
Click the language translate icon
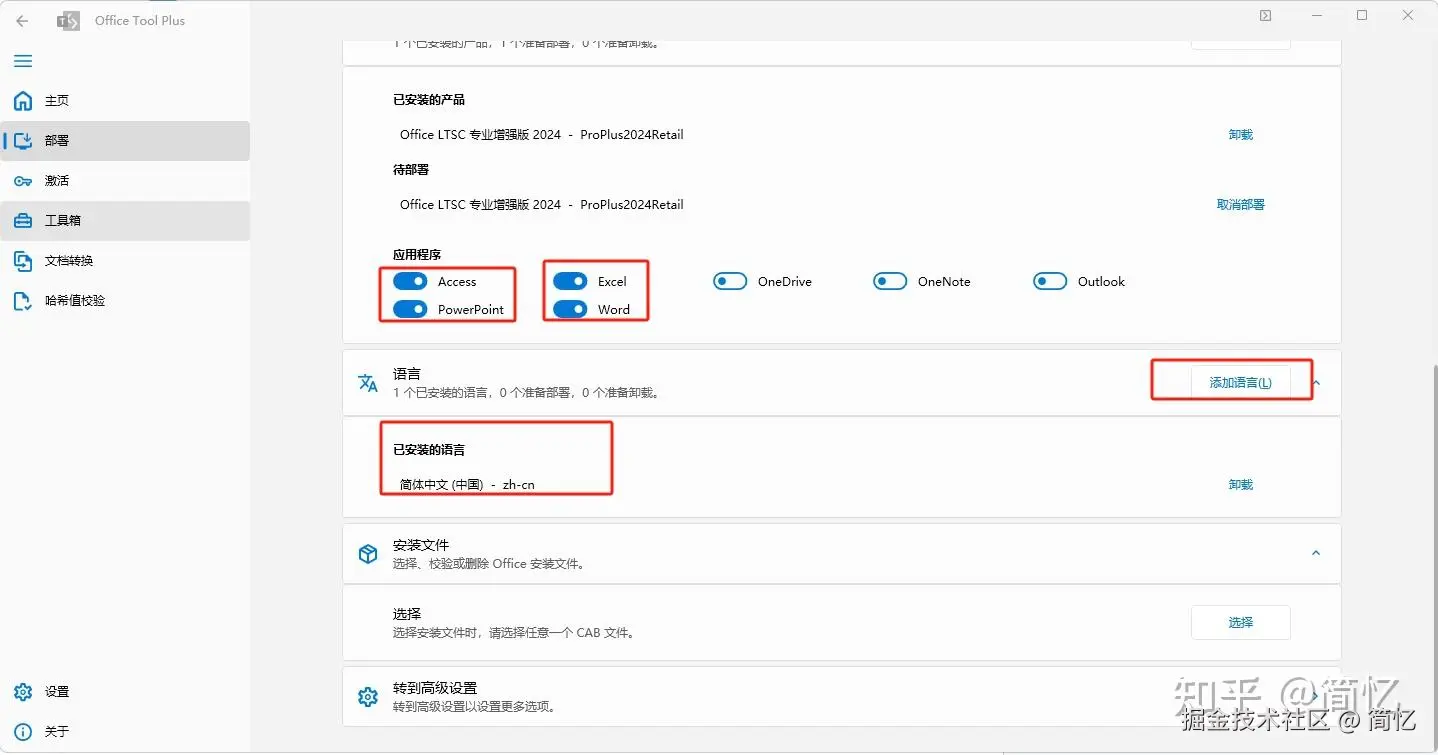[x=368, y=383]
